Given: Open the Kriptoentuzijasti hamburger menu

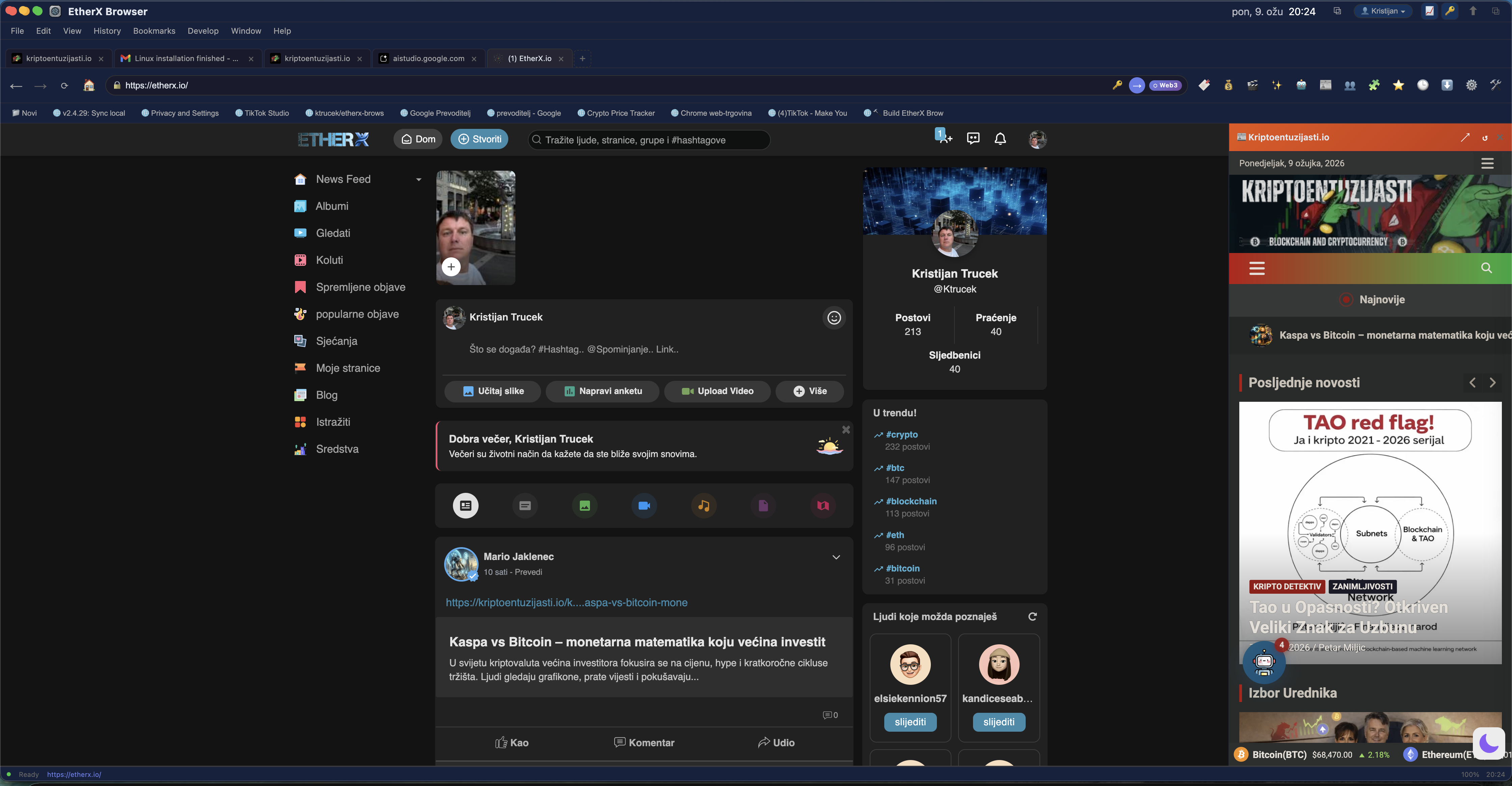Looking at the screenshot, I should 1257,268.
